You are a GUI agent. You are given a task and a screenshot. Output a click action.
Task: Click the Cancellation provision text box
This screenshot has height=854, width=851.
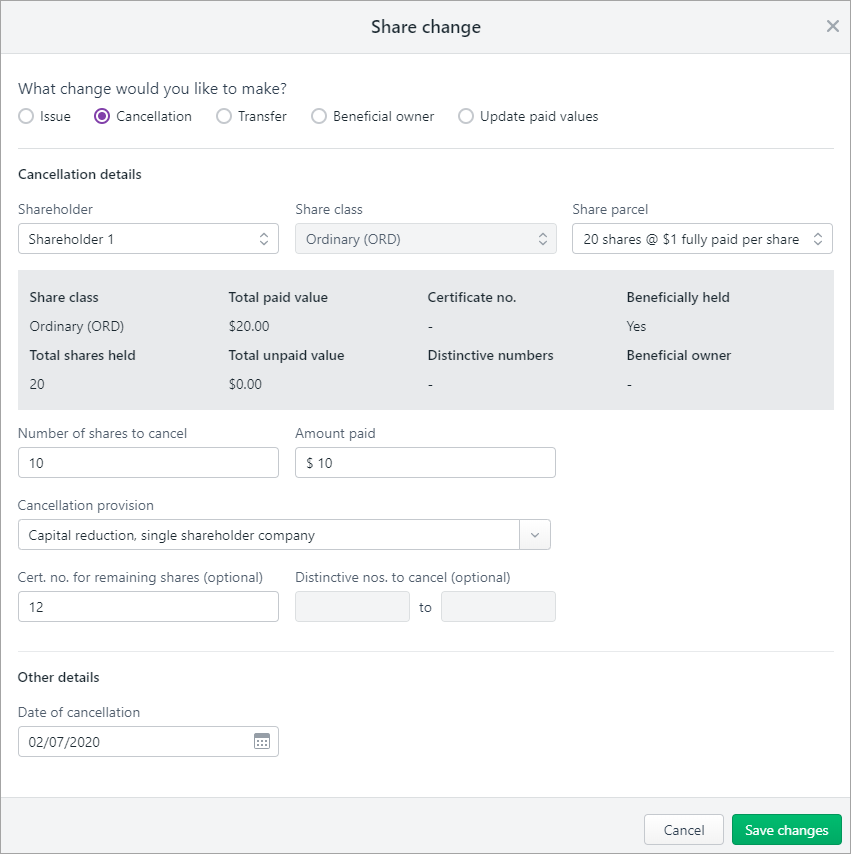pyautogui.click(x=268, y=535)
